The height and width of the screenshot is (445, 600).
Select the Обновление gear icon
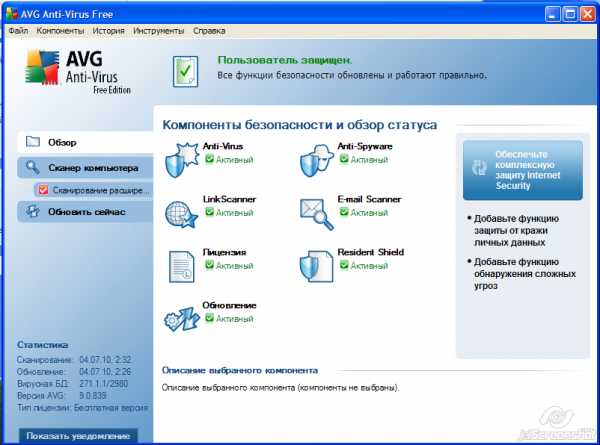click(181, 318)
